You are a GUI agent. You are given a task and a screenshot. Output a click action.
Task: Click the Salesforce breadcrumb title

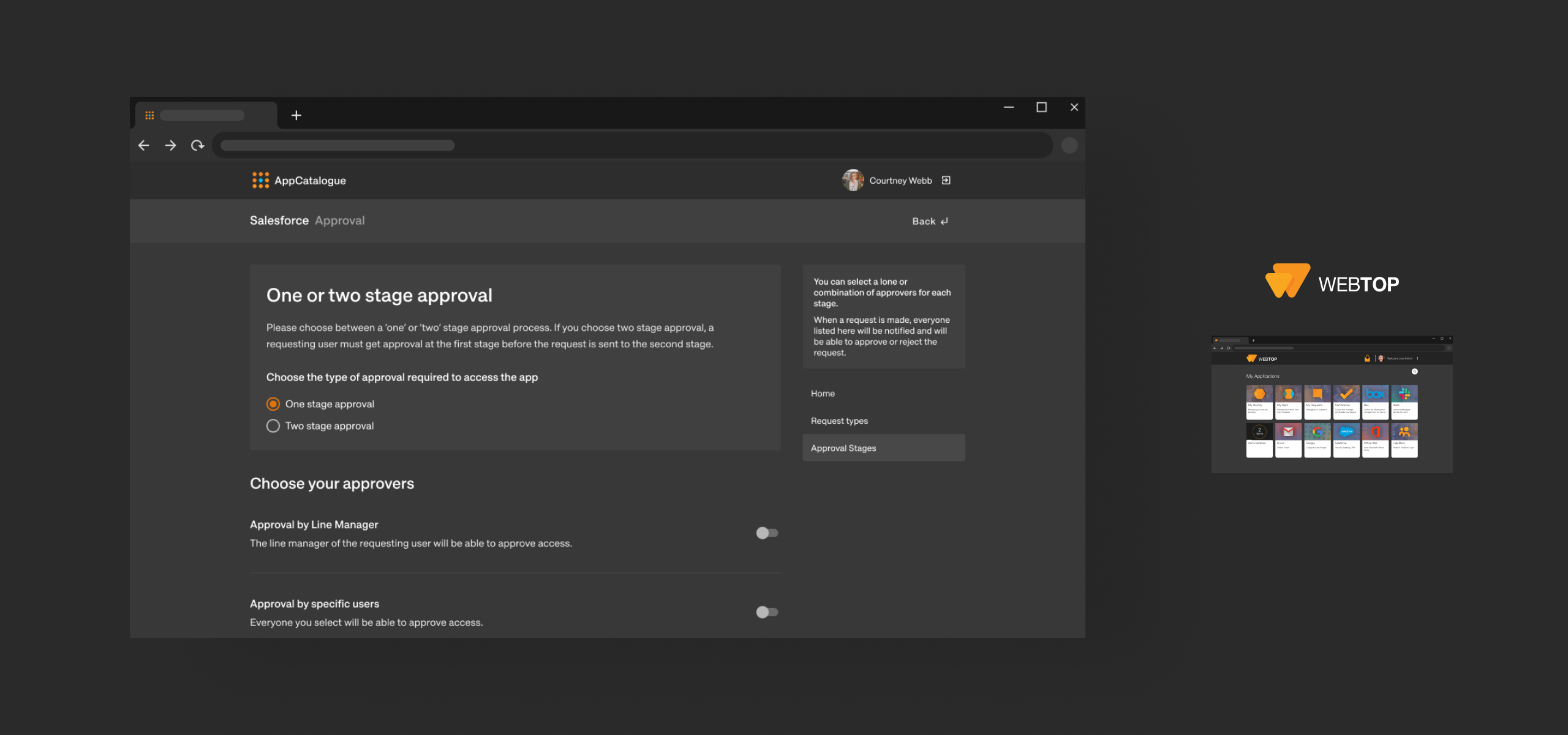tap(279, 221)
